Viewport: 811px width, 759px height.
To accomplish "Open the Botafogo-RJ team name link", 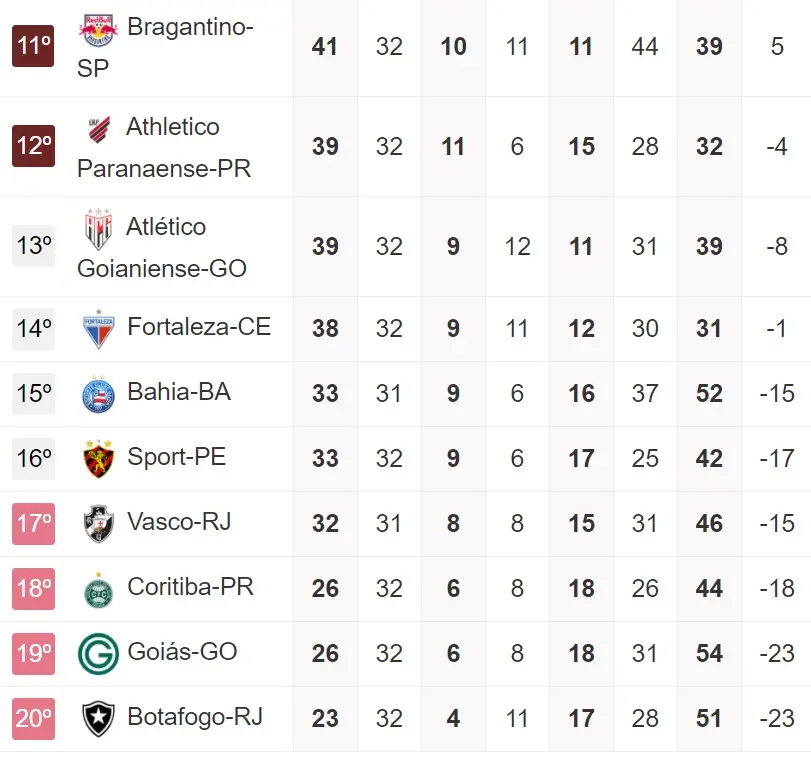I will 195,717.
